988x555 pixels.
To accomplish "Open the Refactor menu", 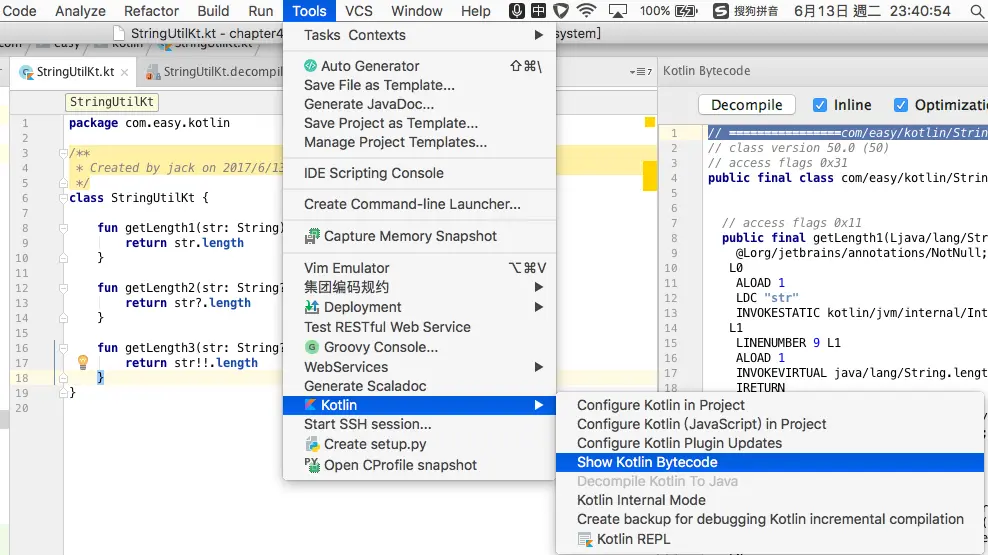I will [x=151, y=11].
